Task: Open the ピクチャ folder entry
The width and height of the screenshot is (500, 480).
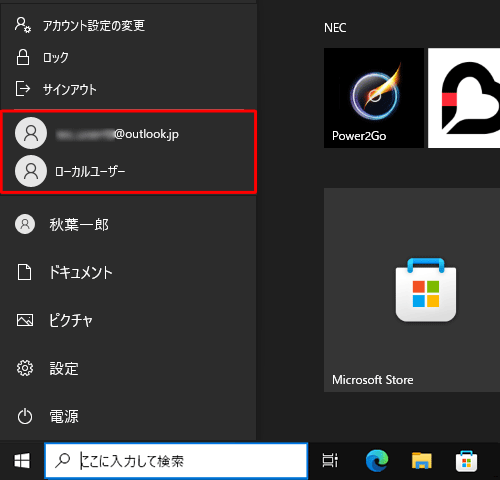Action: 128,320
